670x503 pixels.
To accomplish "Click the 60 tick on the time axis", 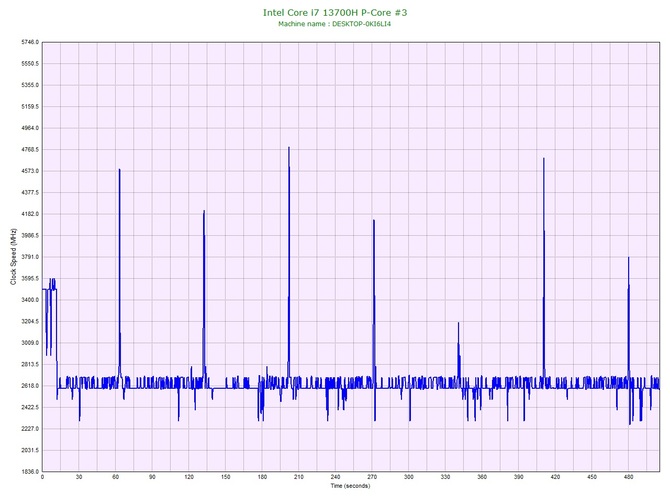I will click(116, 477).
